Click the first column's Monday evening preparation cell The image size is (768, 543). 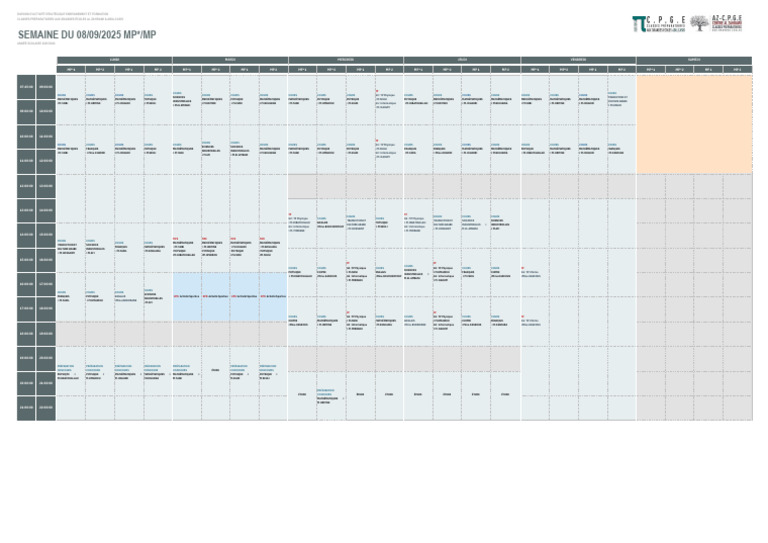pos(71,371)
